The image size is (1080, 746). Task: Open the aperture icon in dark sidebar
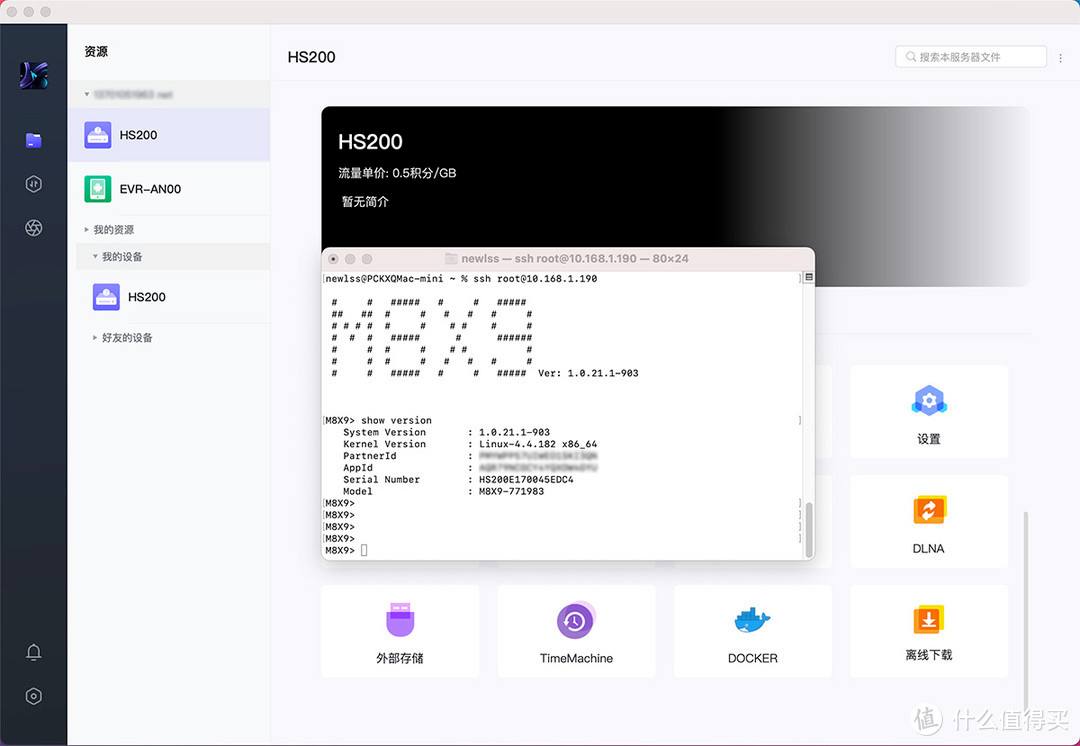[33, 227]
